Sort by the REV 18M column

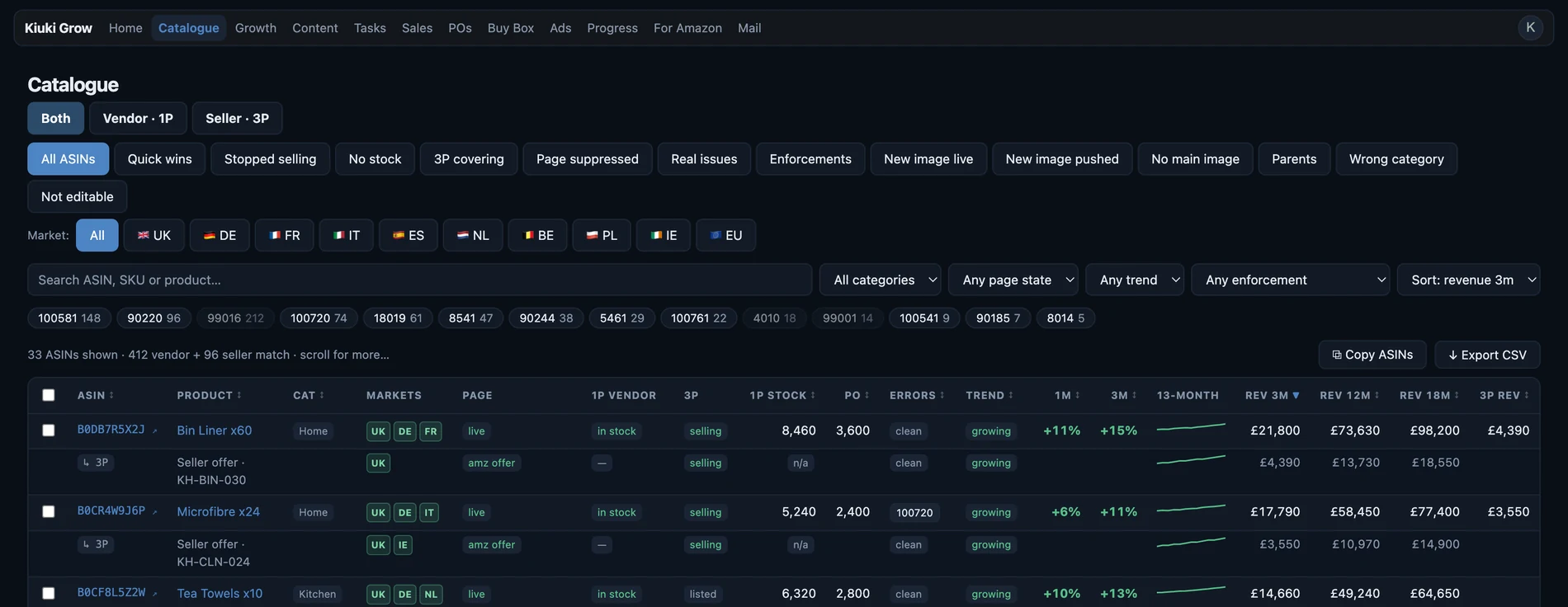pyautogui.click(x=1429, y=395)
